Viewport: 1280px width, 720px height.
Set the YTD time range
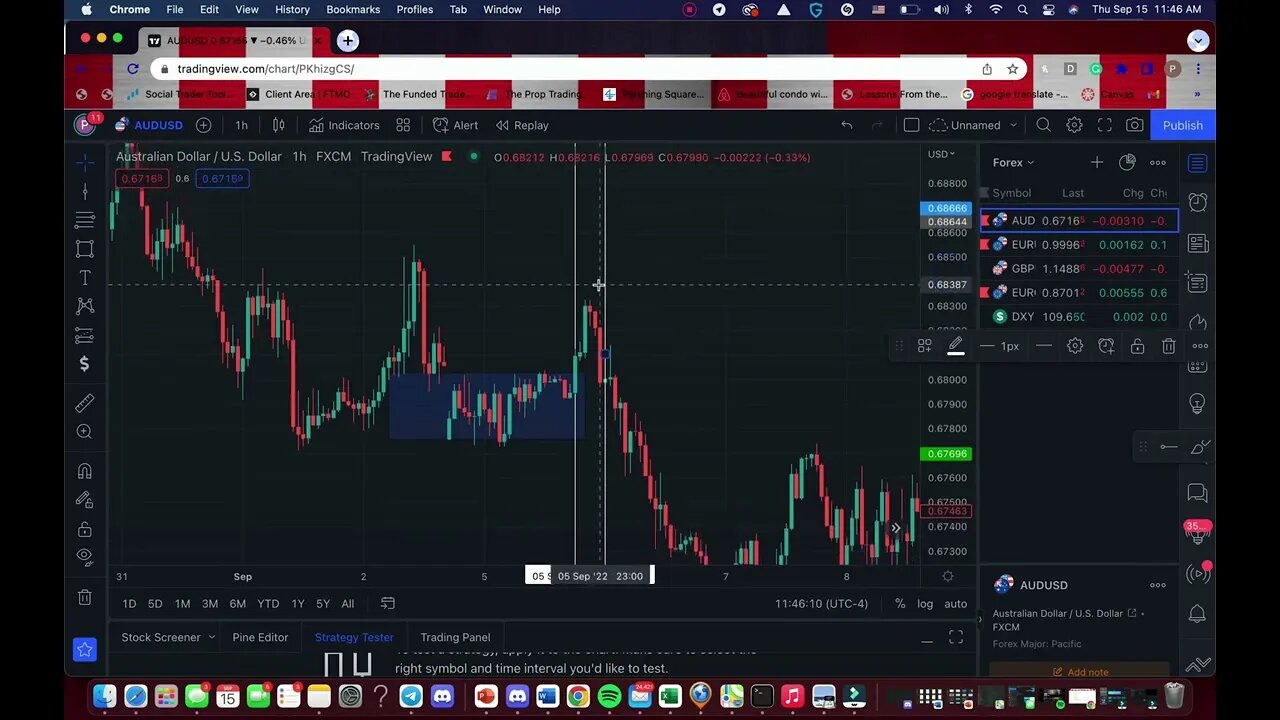[x=268, y=604]
